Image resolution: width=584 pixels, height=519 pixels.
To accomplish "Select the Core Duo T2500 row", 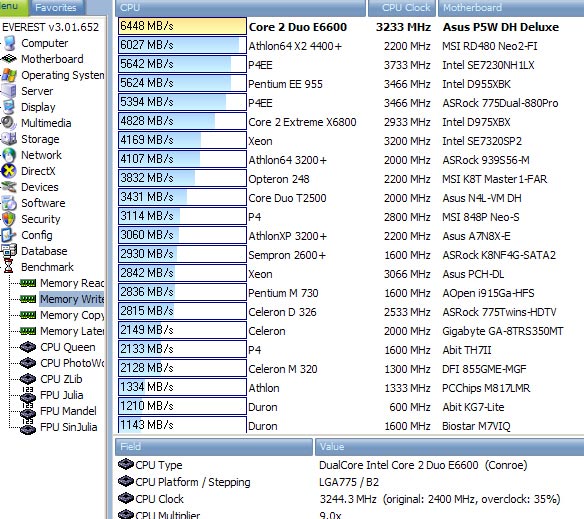I will coord(350,197).
